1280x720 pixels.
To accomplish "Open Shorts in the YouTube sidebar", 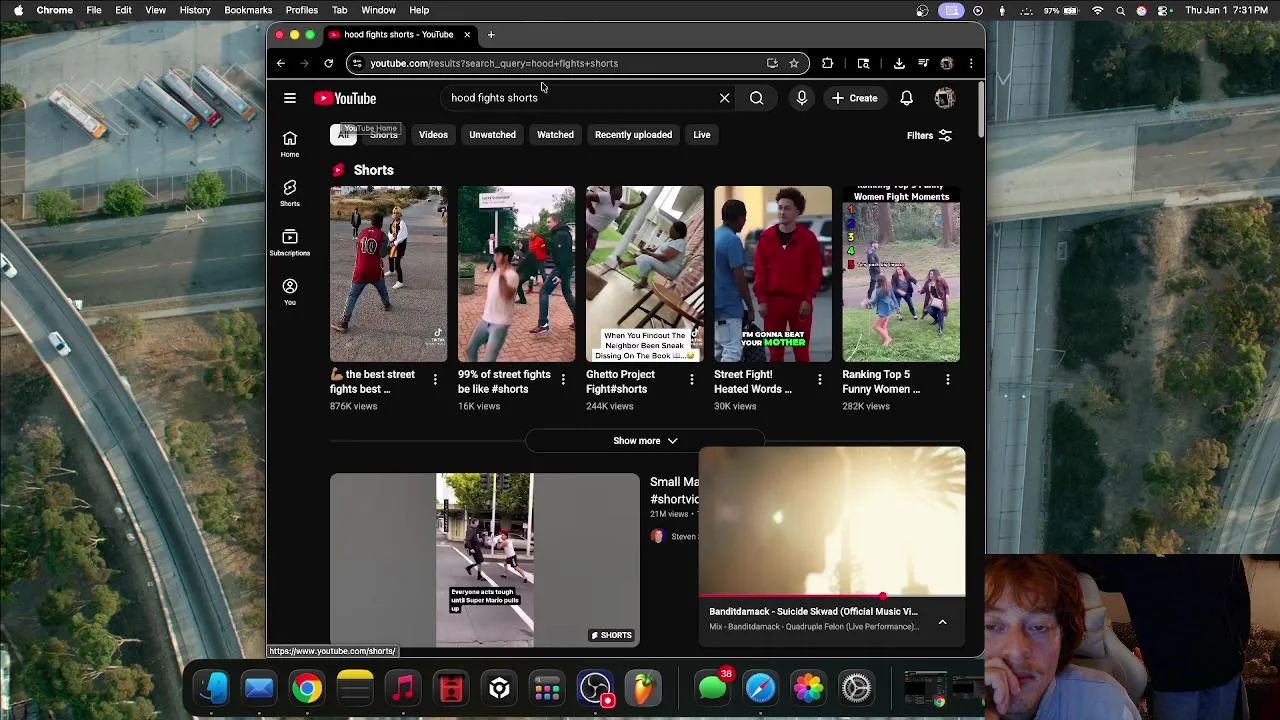I will coord(289,193).
